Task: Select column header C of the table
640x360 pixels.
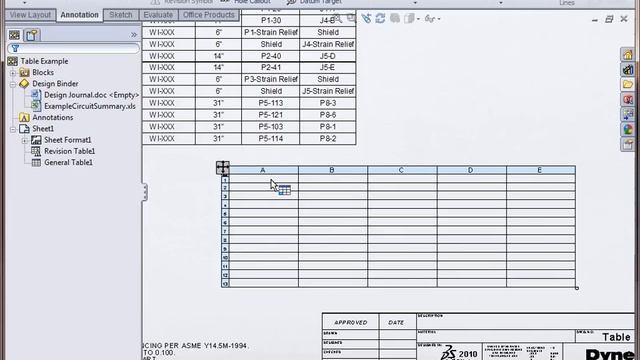Action: (402, 170)
